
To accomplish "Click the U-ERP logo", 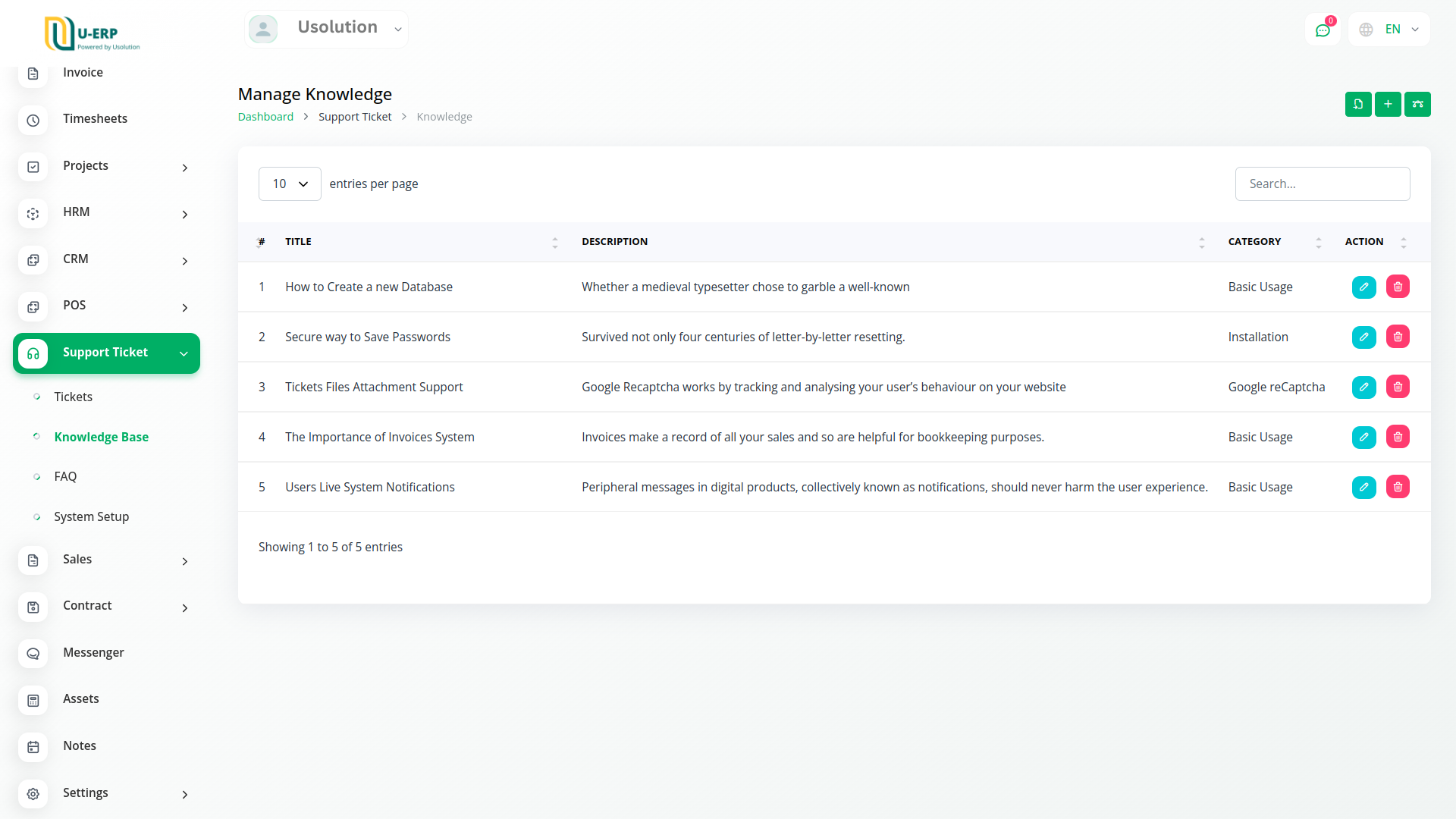I will coord(92,33).
